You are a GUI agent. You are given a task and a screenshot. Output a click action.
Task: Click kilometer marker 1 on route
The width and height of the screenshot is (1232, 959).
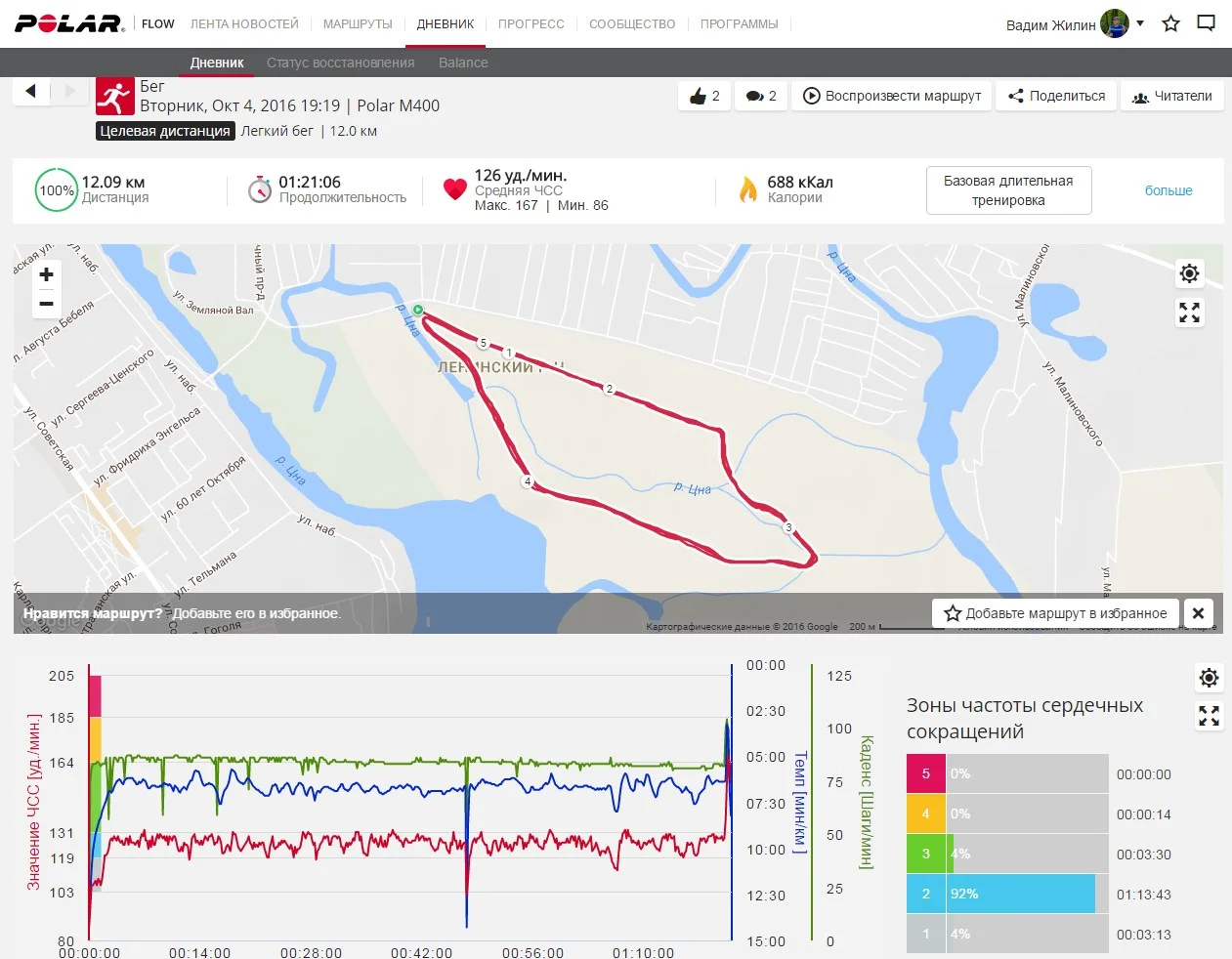pyautogui.click(x=509, y=354)
